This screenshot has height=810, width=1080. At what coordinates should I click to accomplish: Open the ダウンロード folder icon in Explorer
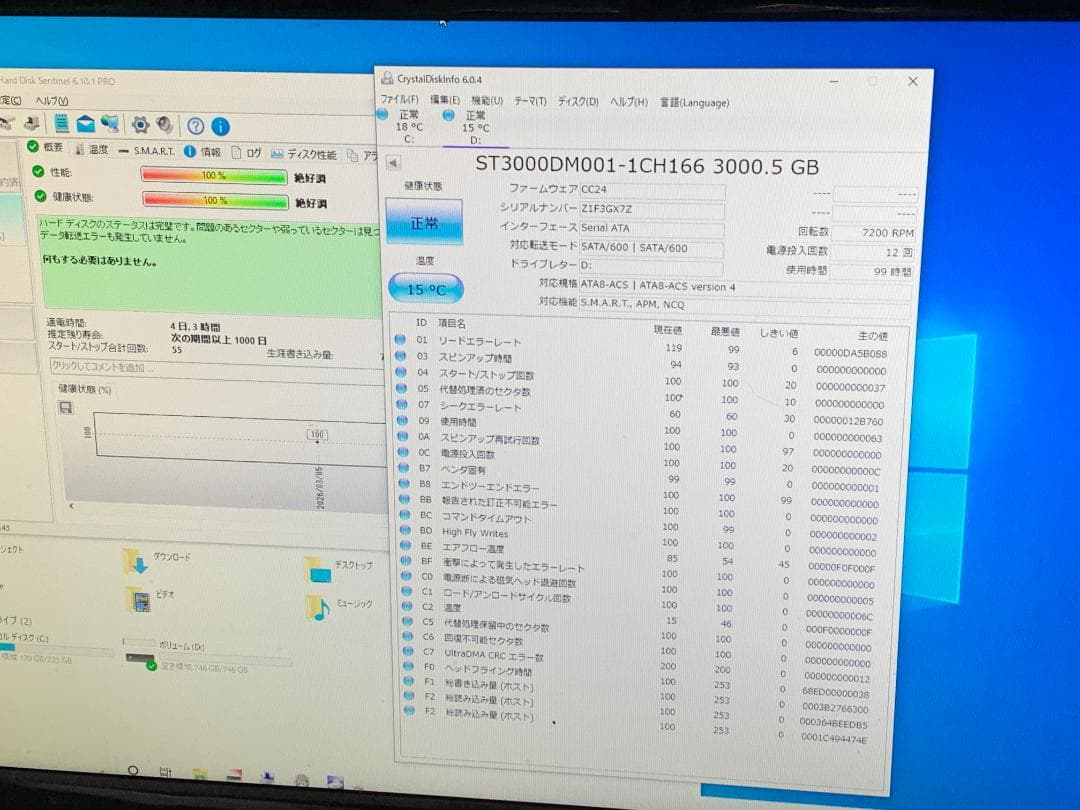136,561
